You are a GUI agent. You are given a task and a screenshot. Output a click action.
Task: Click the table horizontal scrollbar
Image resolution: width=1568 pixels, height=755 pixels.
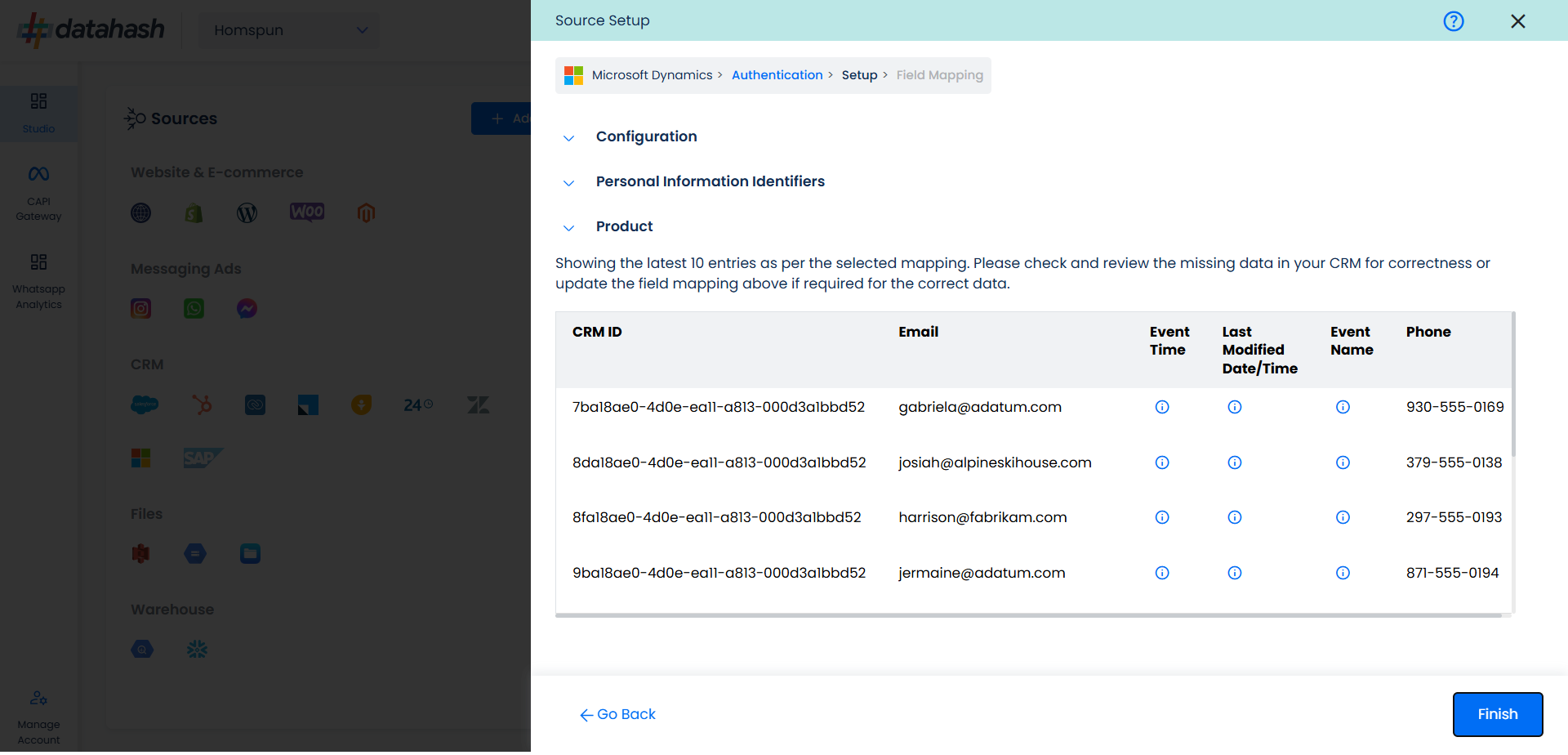tap(1028, 615)
